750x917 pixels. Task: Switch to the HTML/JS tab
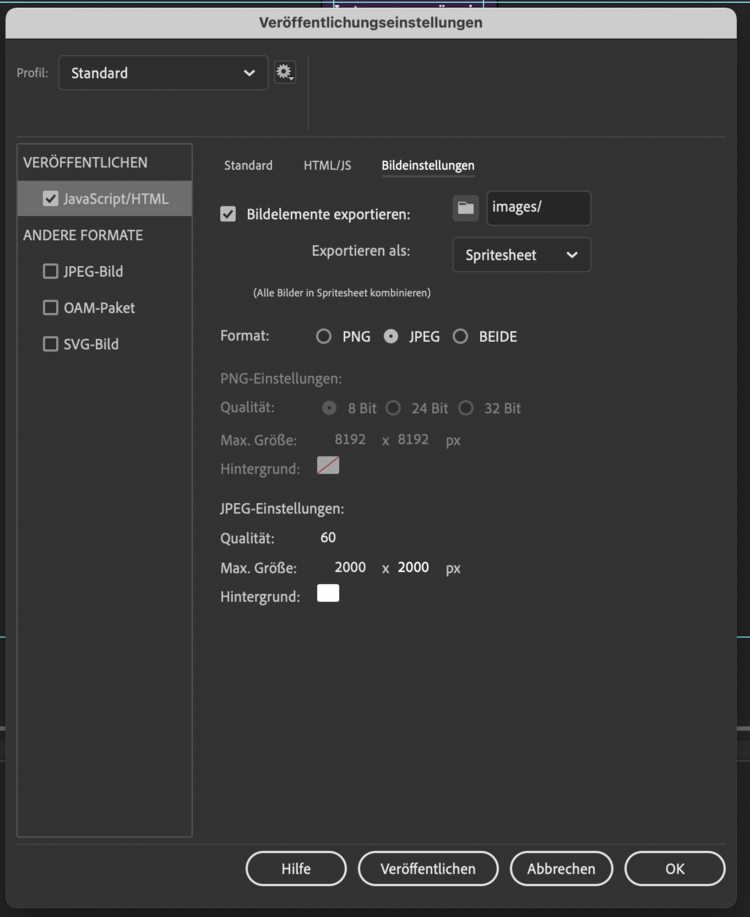(x=326, y=165)
